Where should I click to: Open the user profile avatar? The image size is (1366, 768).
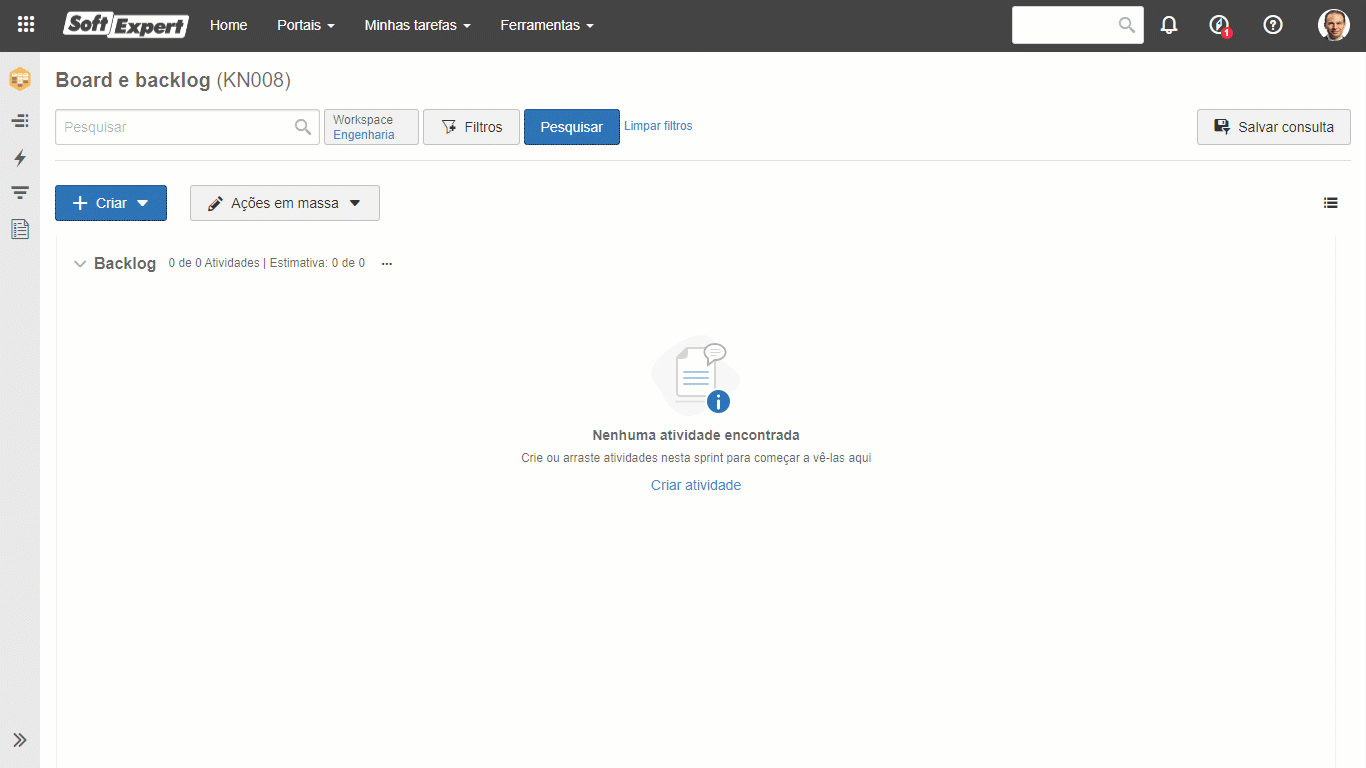[x=1333, y=25]
